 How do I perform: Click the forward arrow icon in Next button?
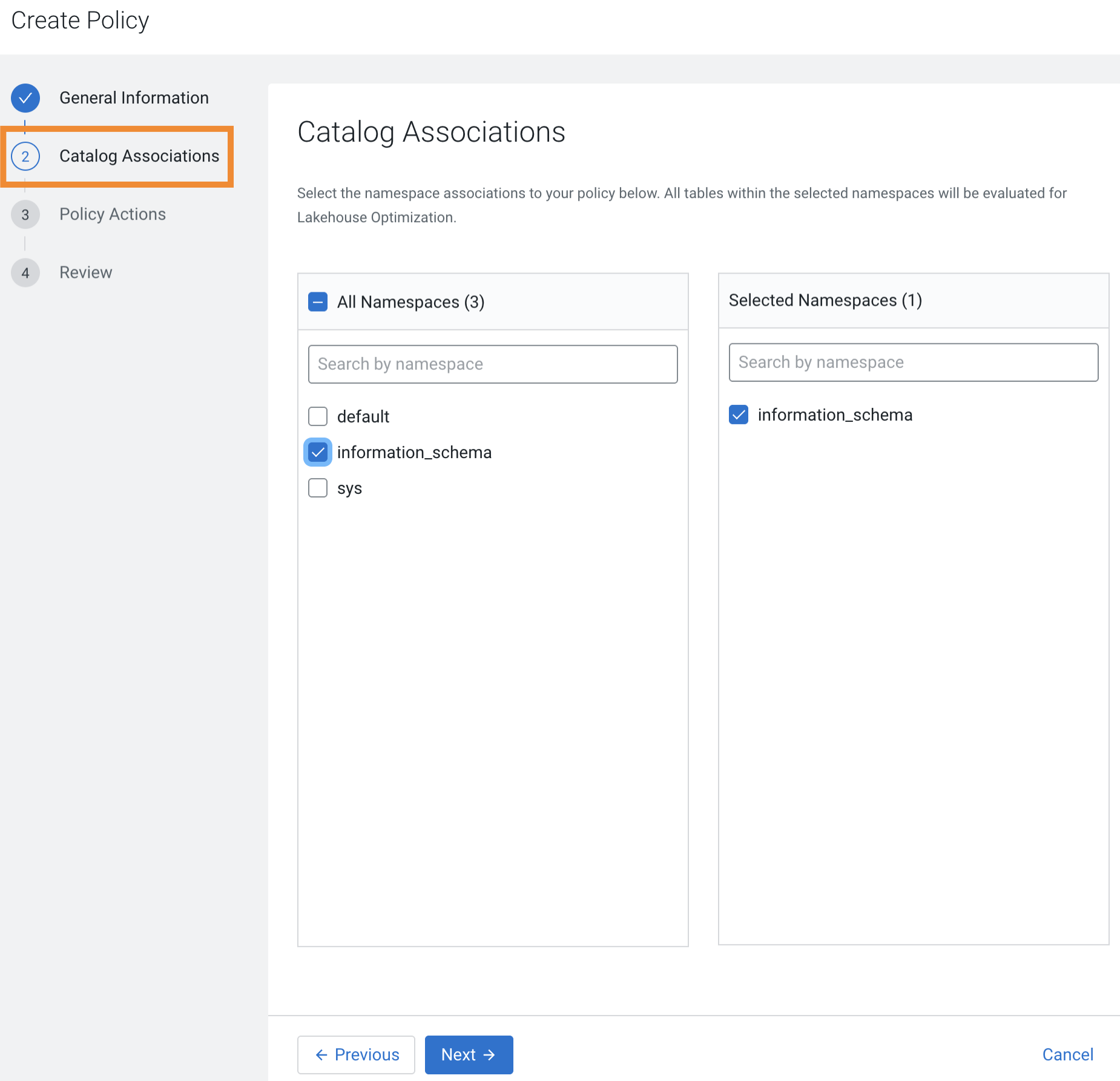click(x=490, y=1054)
